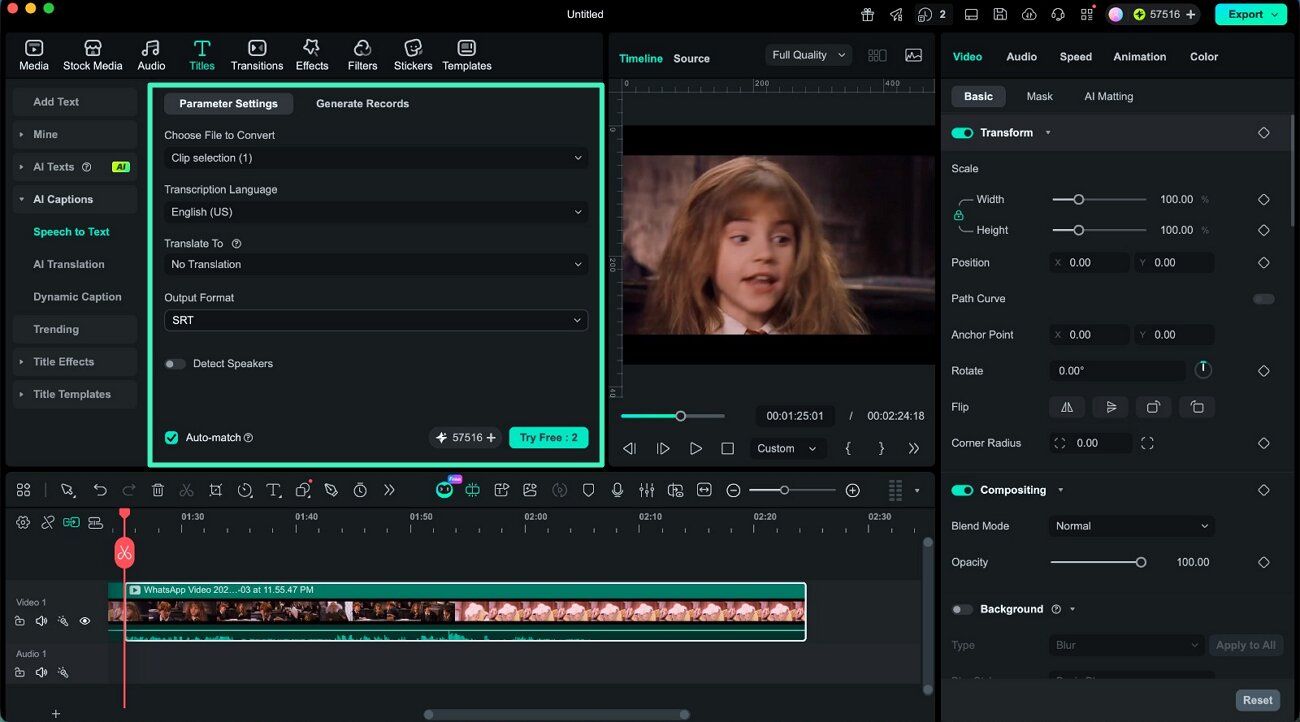Hide the Video 1 track with eye icon
This screenshot has height=722, width=1300.
(85, 621)
